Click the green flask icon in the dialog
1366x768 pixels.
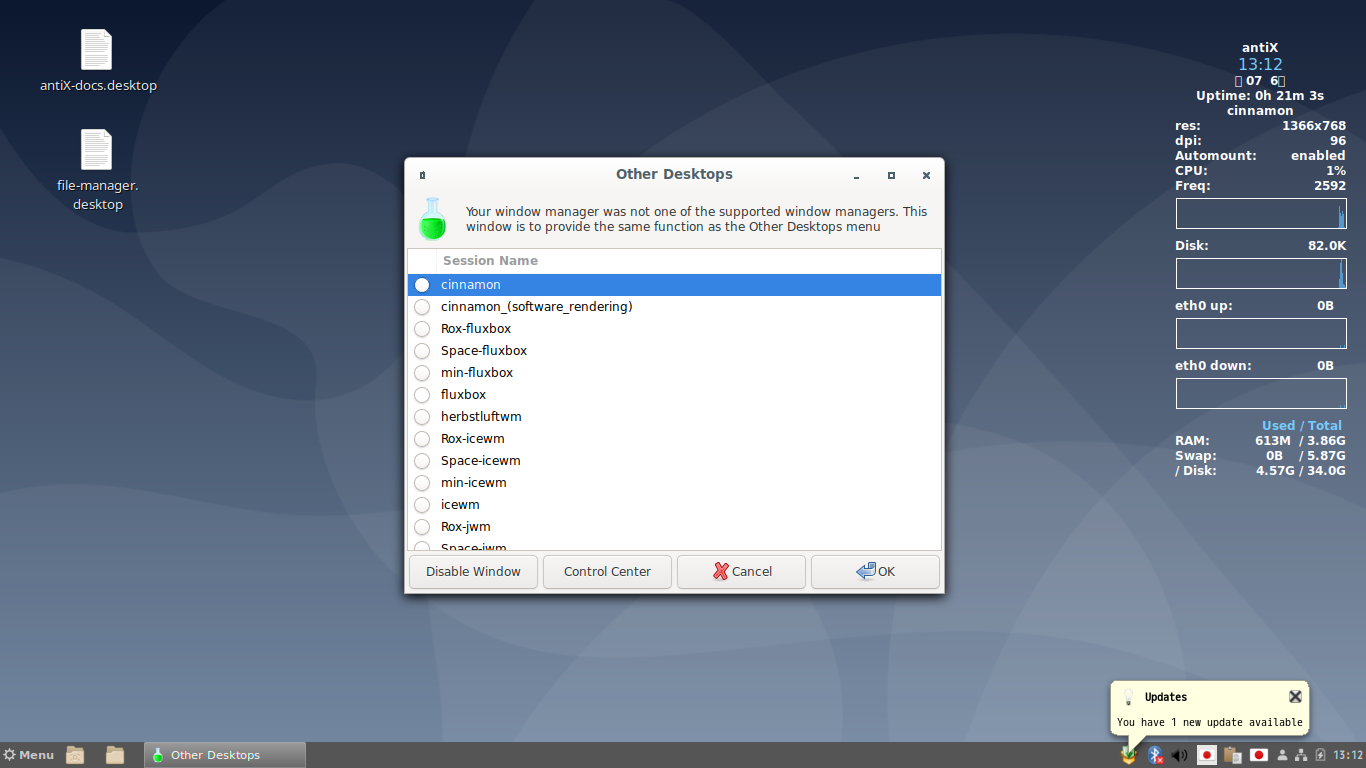(432, 218)
